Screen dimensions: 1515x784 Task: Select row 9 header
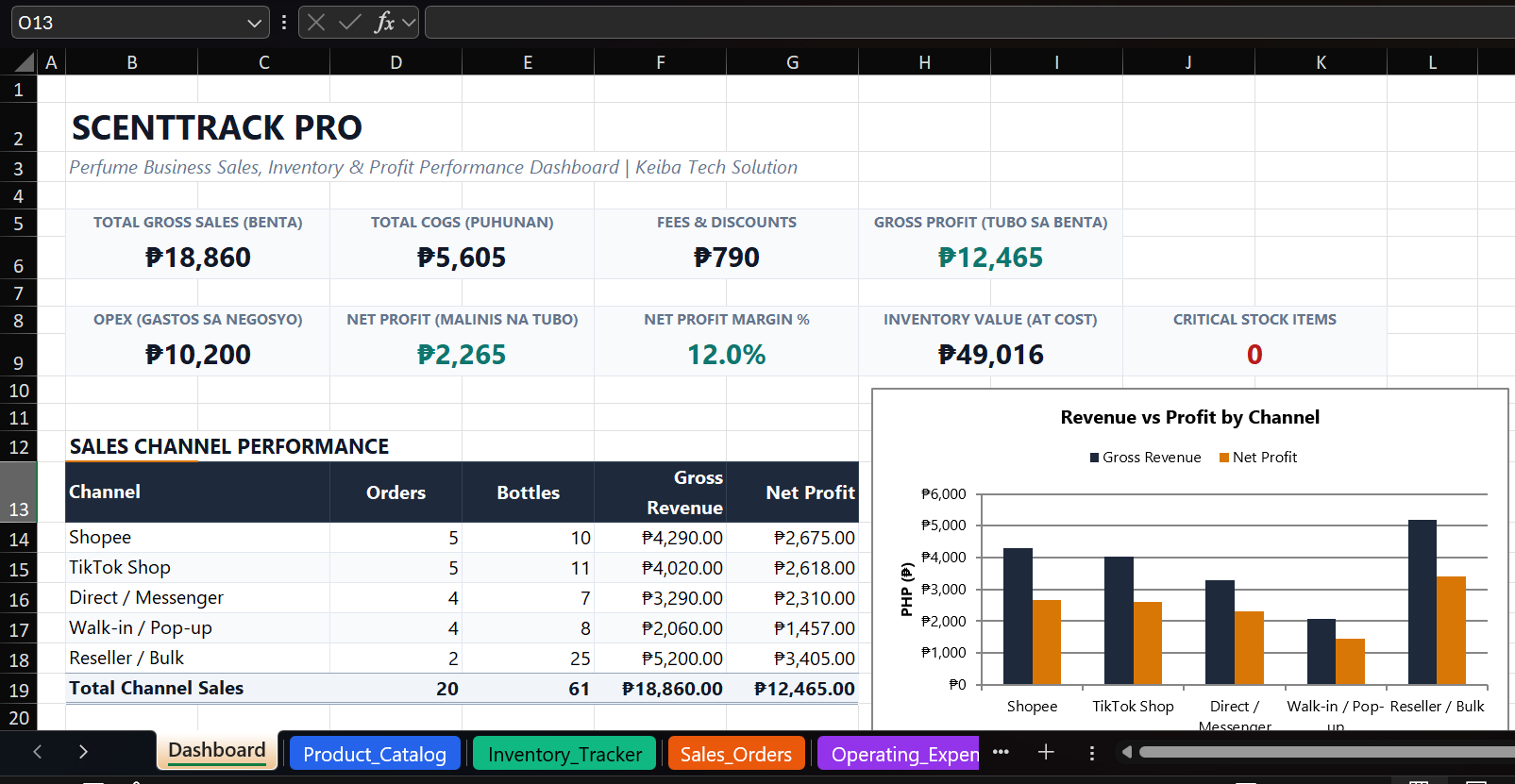coord(19,355)
